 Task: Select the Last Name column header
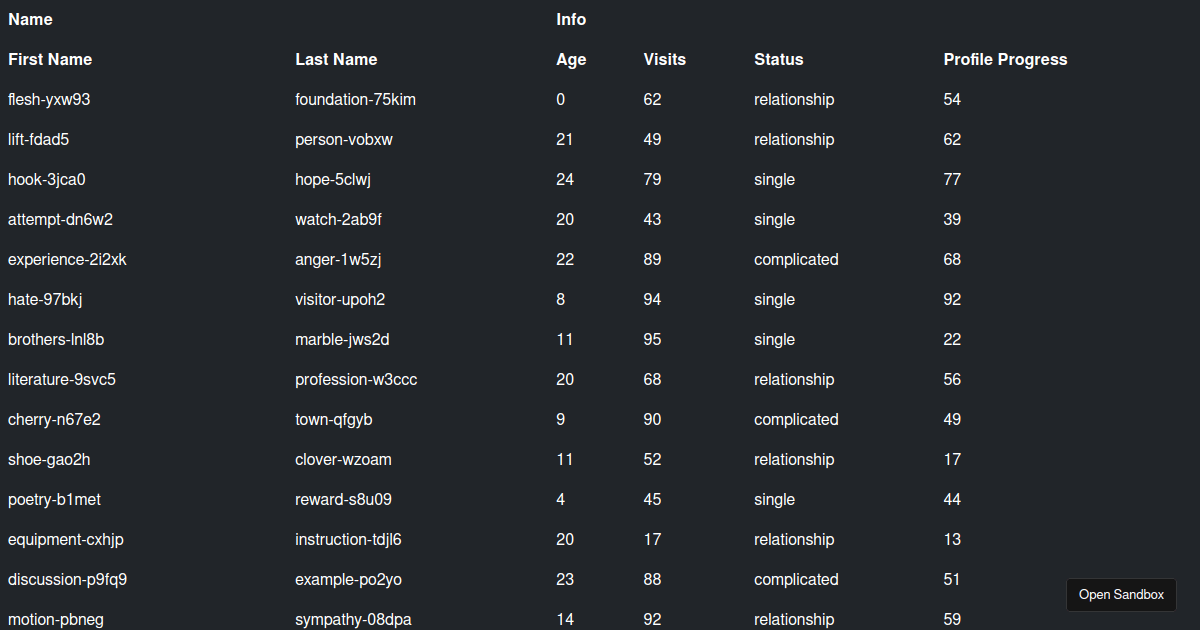pyautogui.click(x=336, y=60)
